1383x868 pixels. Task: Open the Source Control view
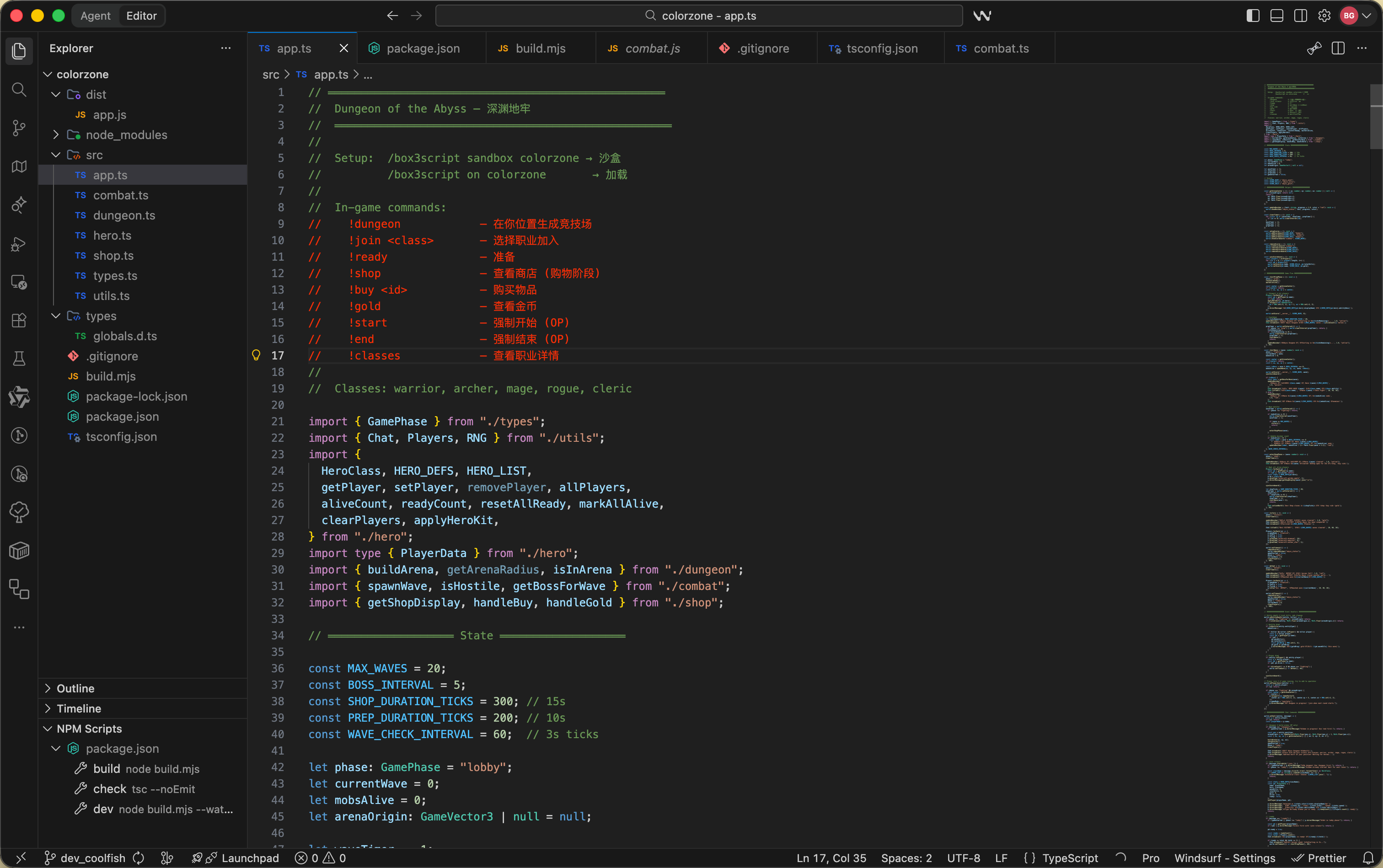(19, 128)
